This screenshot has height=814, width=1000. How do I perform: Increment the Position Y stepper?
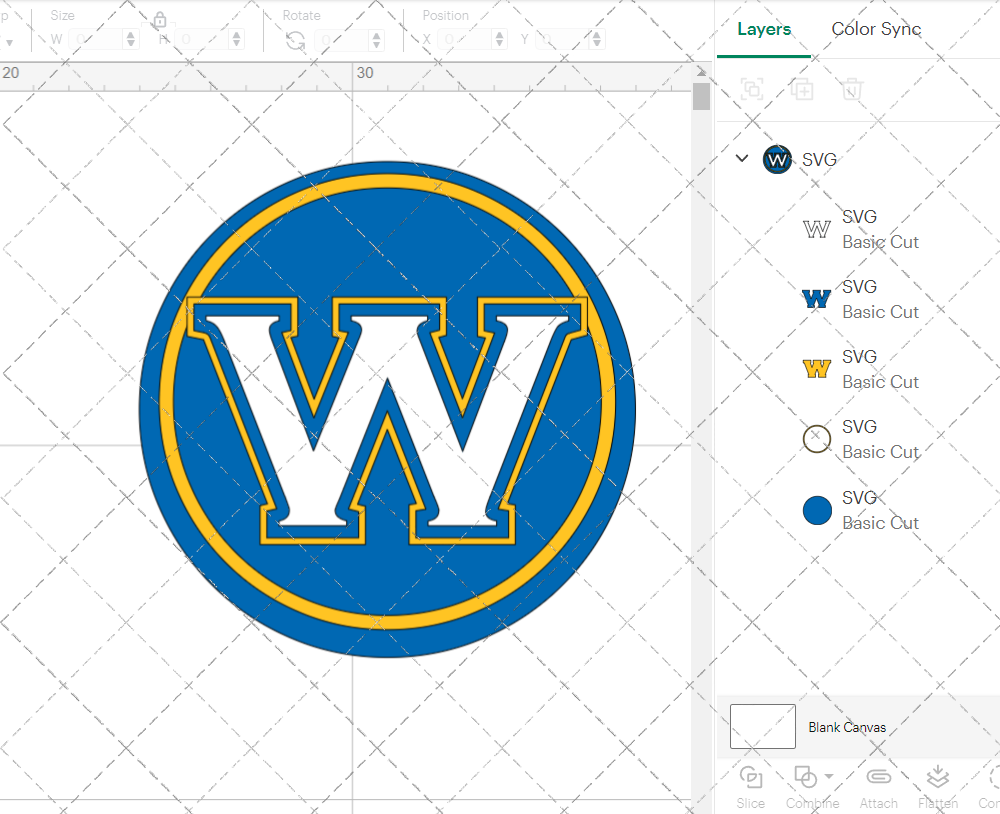coord(596,34)
